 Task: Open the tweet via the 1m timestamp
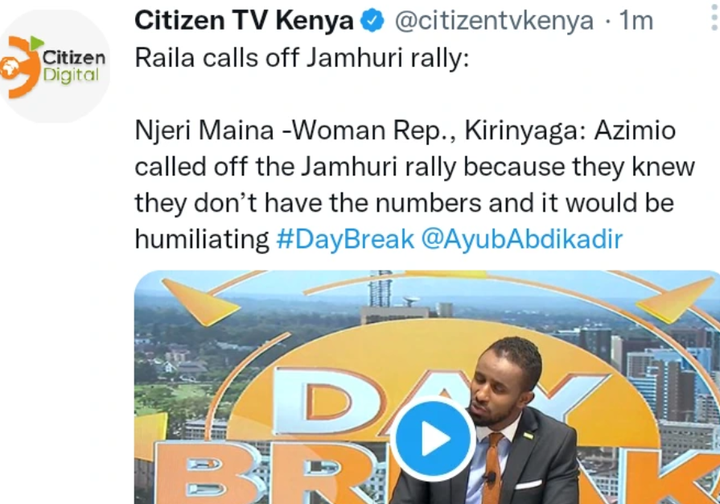[x=636, y=21]
